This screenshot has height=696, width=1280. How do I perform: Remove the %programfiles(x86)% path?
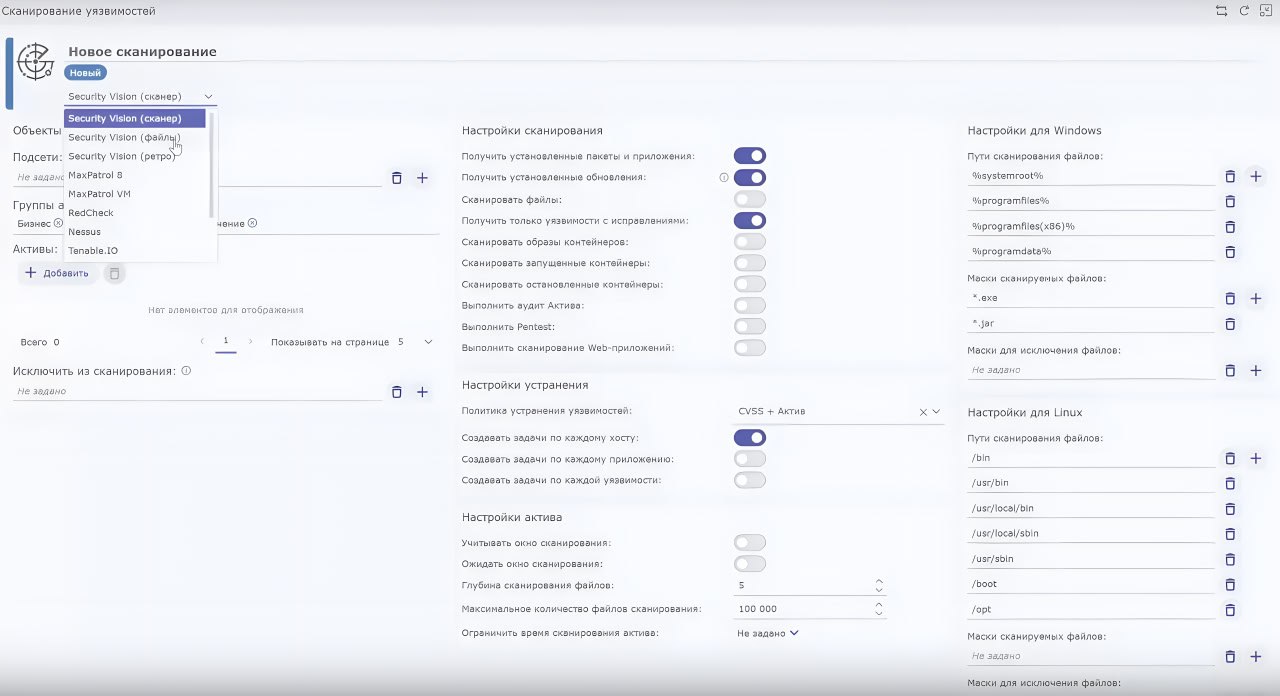click(1230, 227)
